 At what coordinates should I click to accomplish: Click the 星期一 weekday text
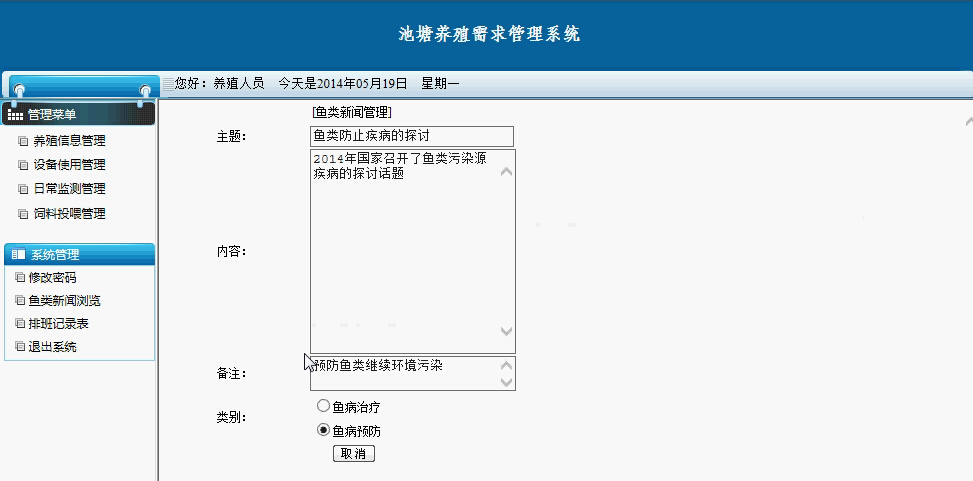[x=440, y=84]
